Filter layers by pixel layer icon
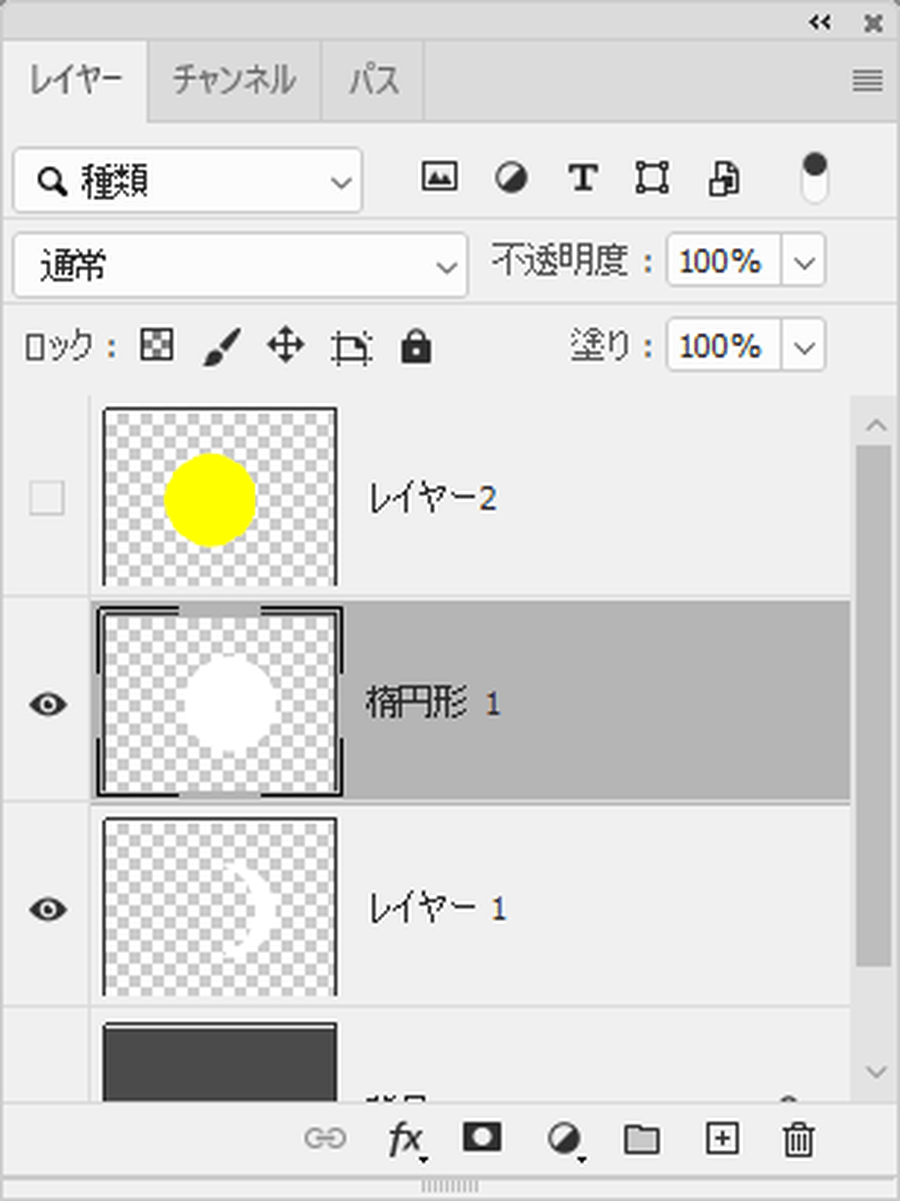Image resolution: width=900 pixels, height=1201 pixels. click(x=439, y=178)
